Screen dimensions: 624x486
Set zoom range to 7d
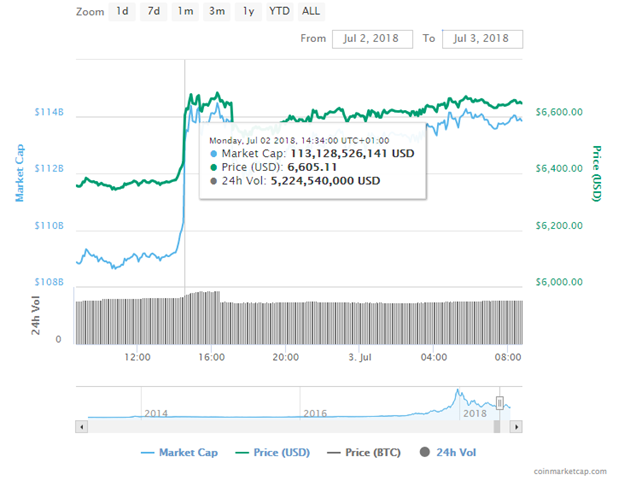coord(153,12)
